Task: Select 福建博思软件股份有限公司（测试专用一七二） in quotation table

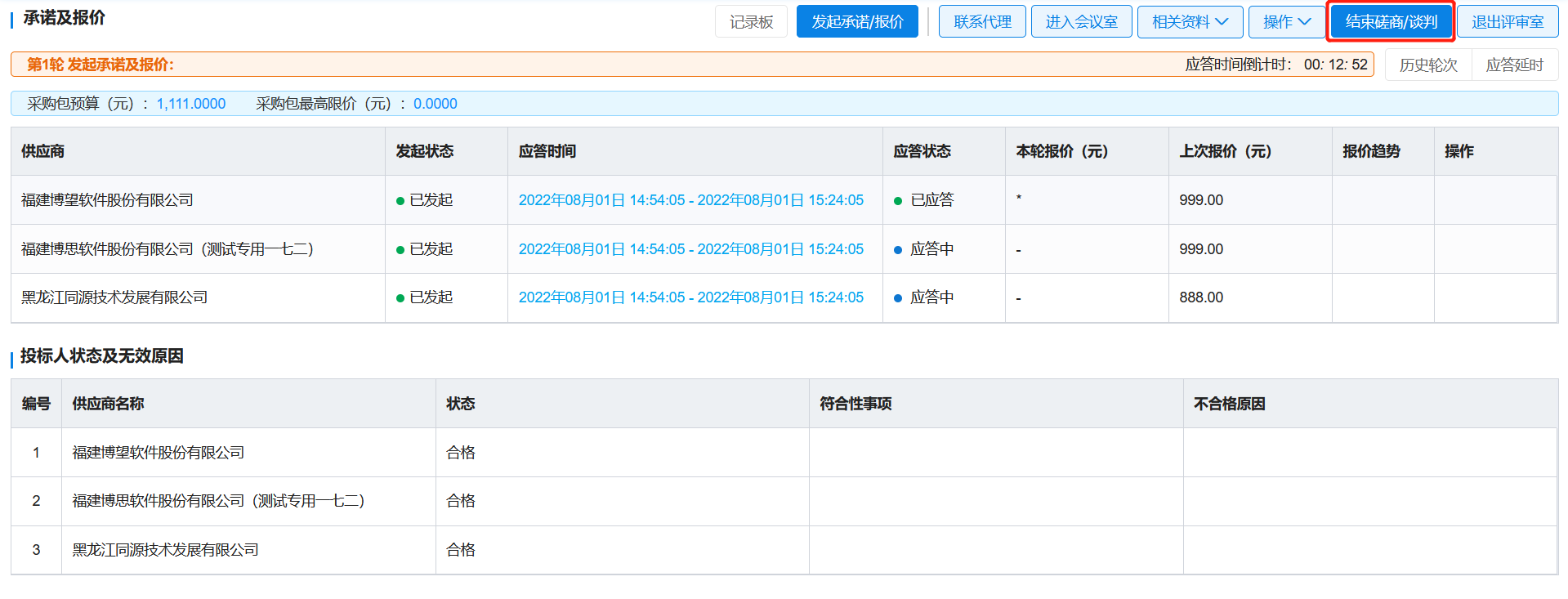Action: click(x=168, y=249)
